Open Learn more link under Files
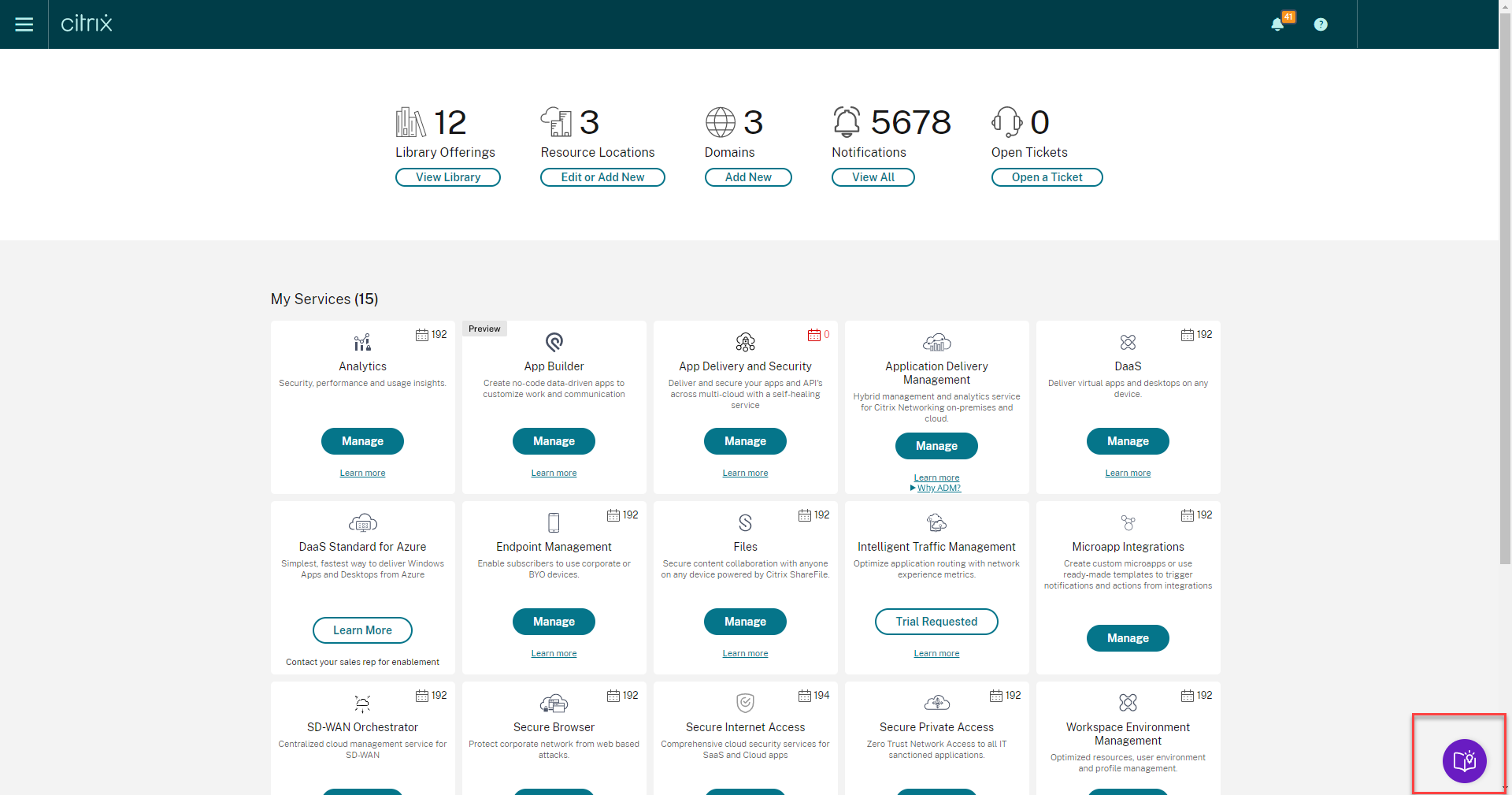The image size is (1512, 795). [x=745, y=653]
